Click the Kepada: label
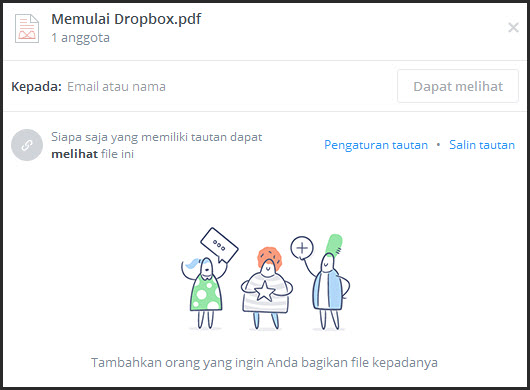This screenshot has width=530, height=390. 37,87
